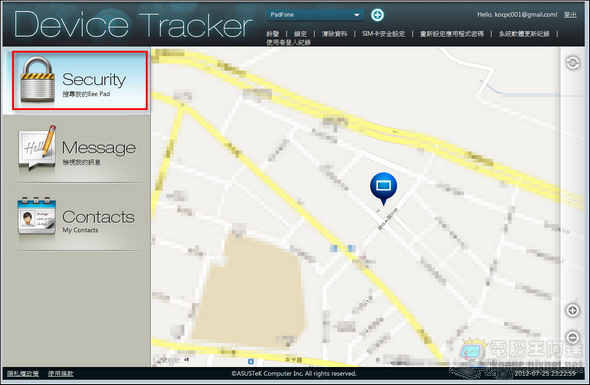Open the 隱私權政策 privacy link

pos(23,373)
